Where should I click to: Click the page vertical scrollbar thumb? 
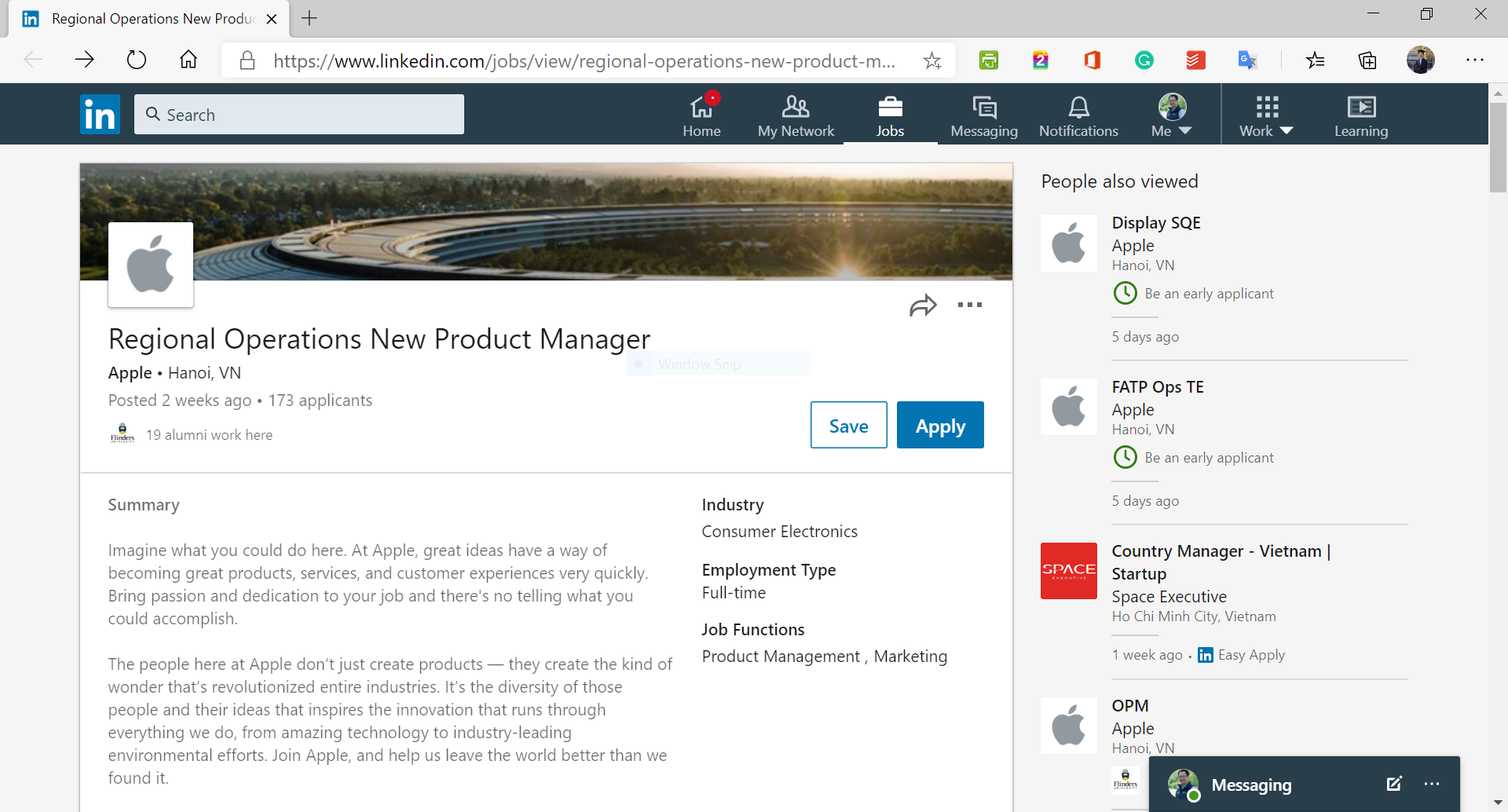tap(1498, 147)
